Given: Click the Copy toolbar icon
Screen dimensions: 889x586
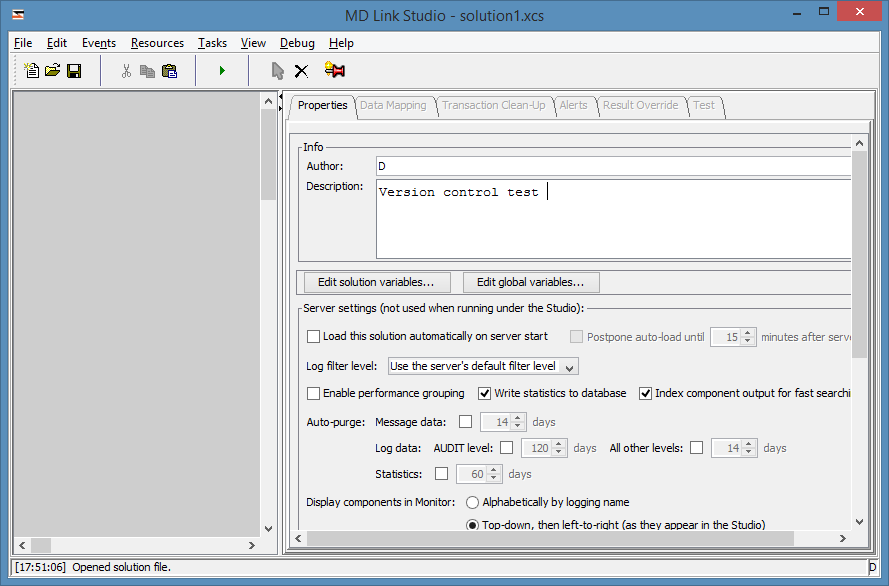Looking at the screenshot, I should click(147, 71).
